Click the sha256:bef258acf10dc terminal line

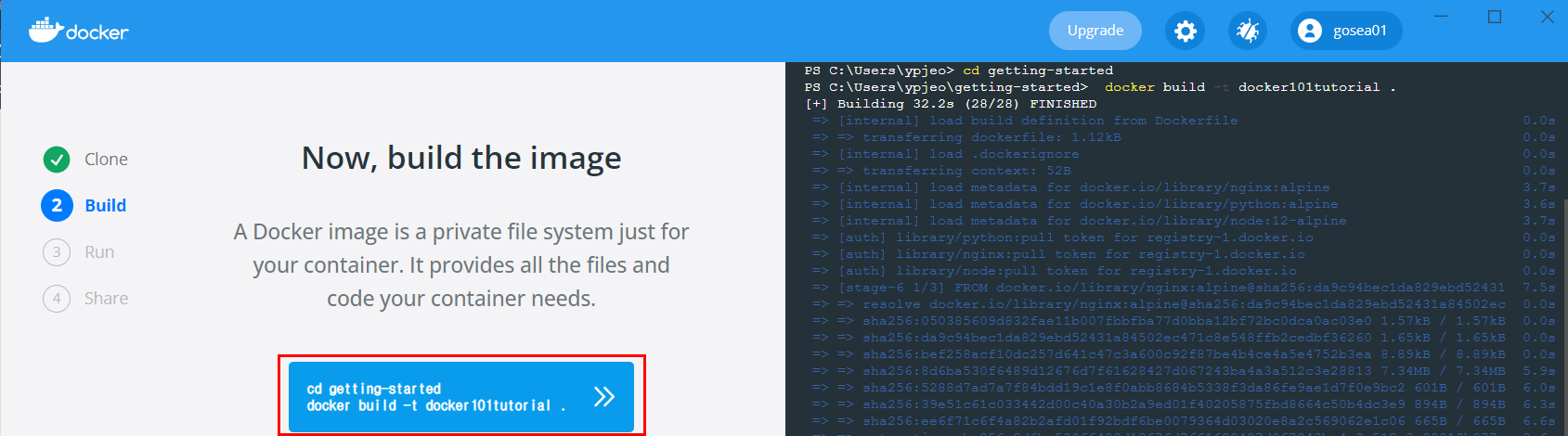(x=1184, y=354)
